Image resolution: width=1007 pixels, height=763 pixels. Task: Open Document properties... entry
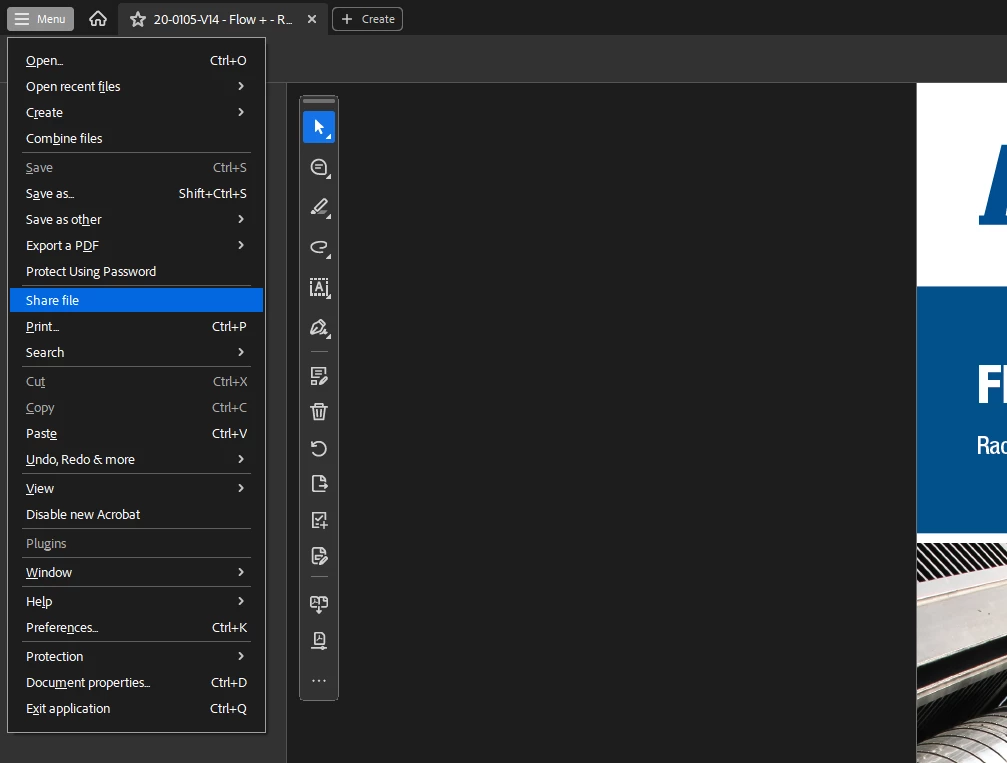pos(136,682)
